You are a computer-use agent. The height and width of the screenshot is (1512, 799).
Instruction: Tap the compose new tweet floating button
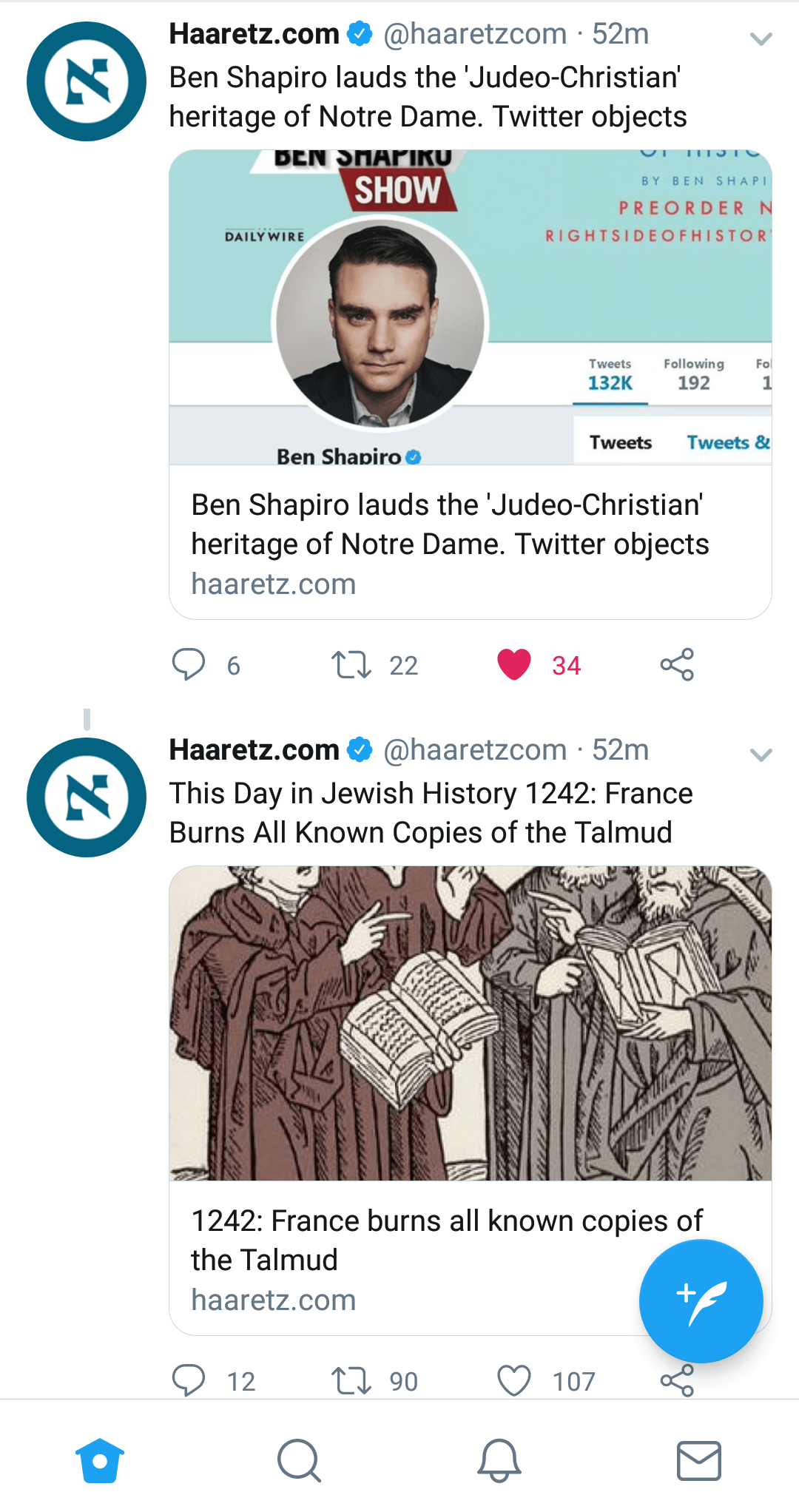tap(701, 1301)
